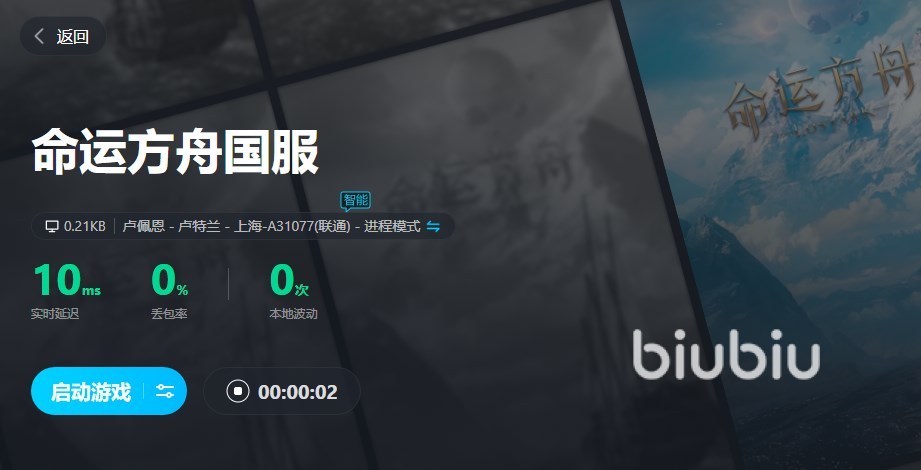Go back using the 返回 label
Image resolution: width=921 pixels, height=470 pixels.
coord(72,36)
